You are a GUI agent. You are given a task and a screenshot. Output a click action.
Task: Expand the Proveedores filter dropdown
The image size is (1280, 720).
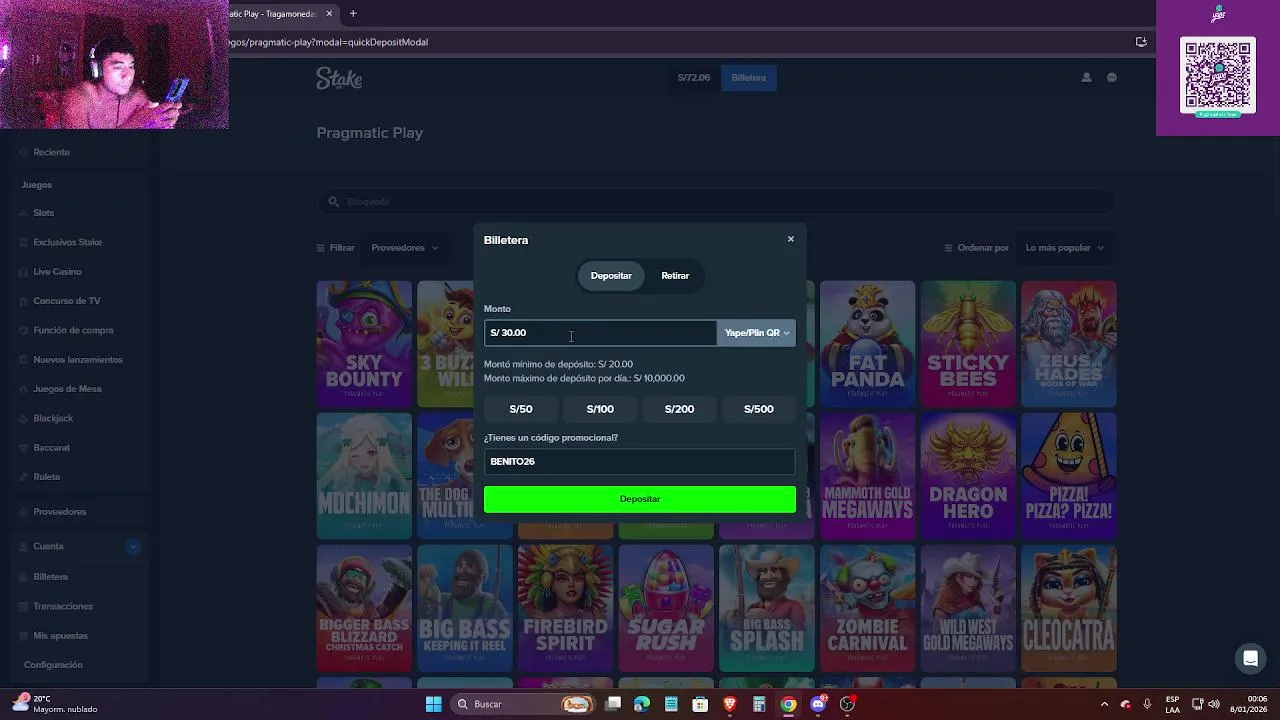pyautogui.click(x=405, y=248)
